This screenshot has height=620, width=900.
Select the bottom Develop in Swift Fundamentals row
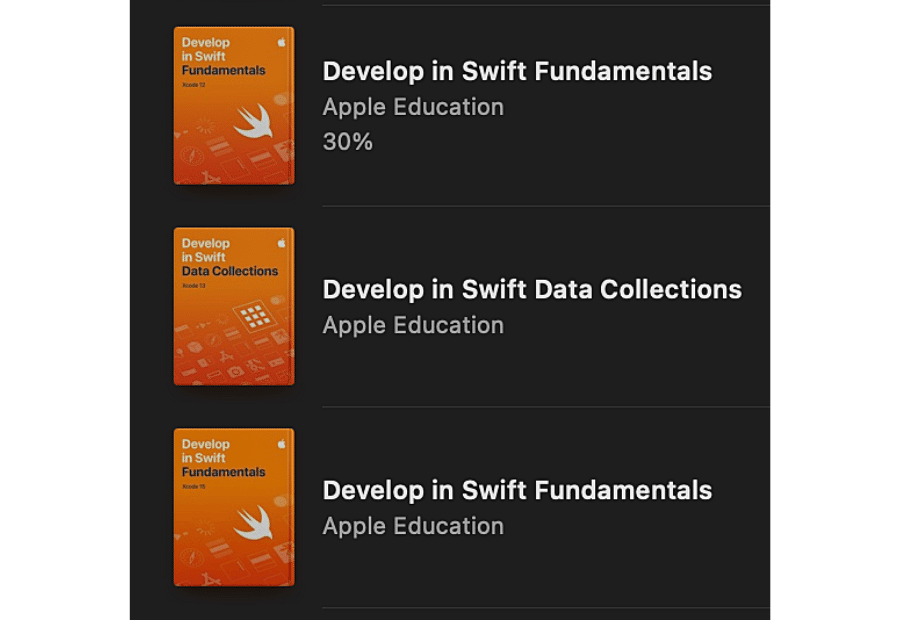[x=517, y=491]
